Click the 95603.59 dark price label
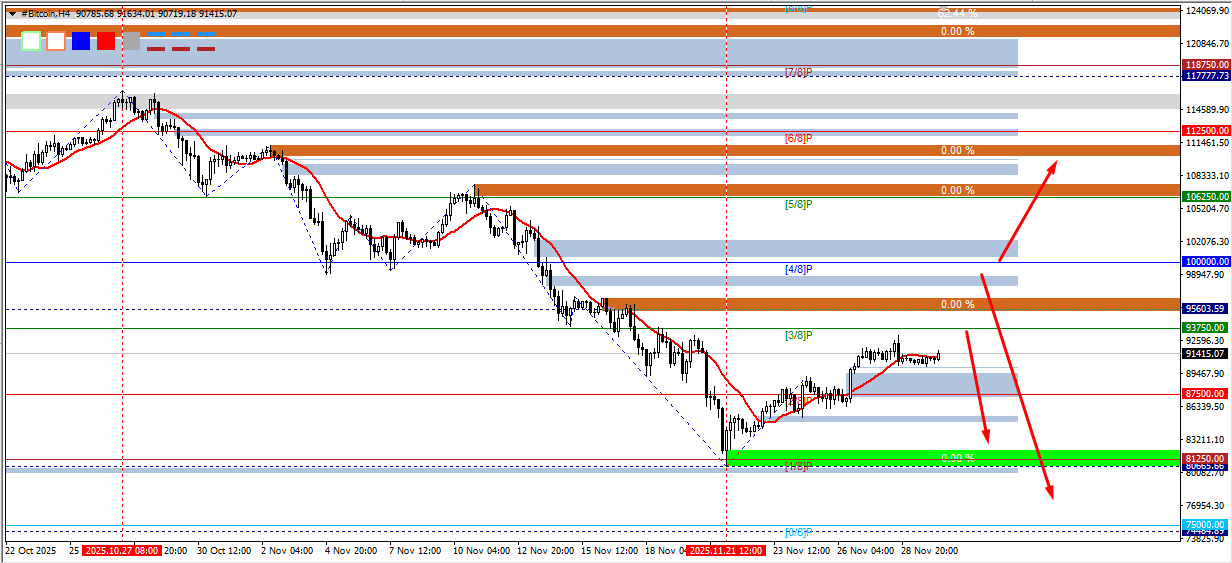Image resolution: width=1232 pixels, height=563 pixels. [x=1206, y=309]
